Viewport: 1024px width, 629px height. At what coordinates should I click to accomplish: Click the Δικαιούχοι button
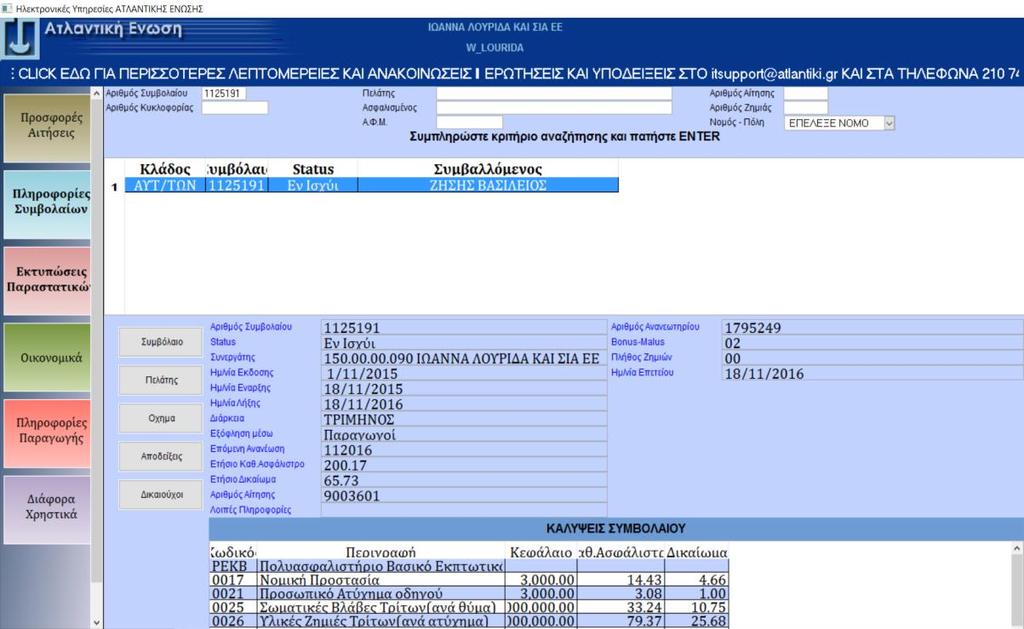[161, 495]
